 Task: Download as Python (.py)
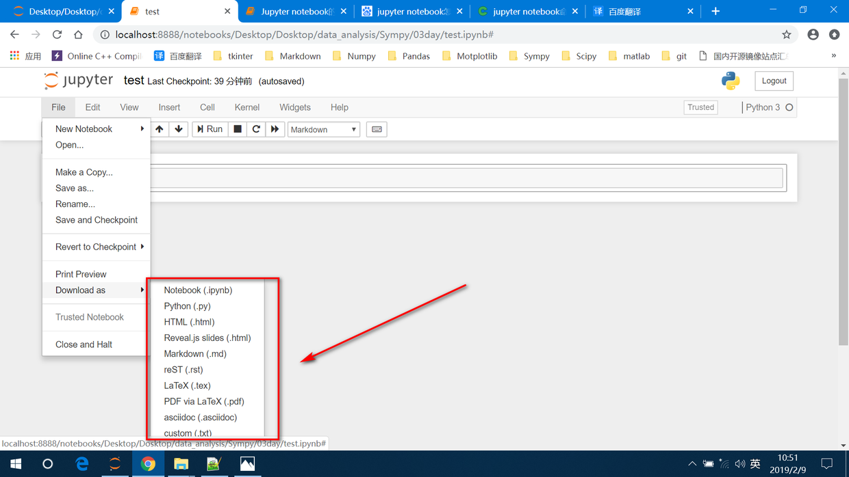click(207, 306)
